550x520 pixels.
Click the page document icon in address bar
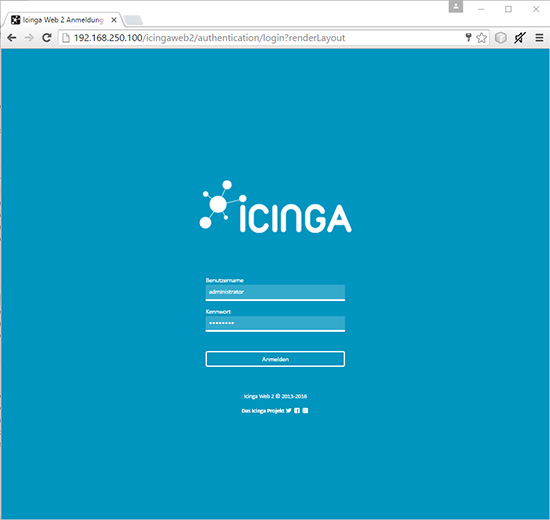point(66,38)
